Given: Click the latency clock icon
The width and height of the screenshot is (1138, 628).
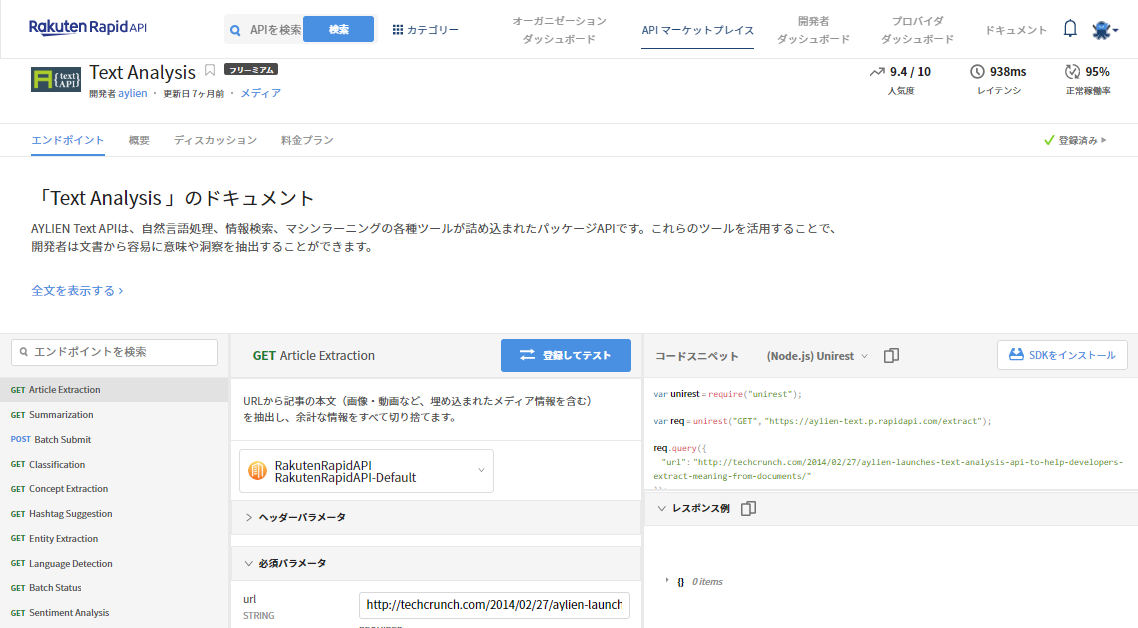Looking at the screenshot, I should pos(978,72).
